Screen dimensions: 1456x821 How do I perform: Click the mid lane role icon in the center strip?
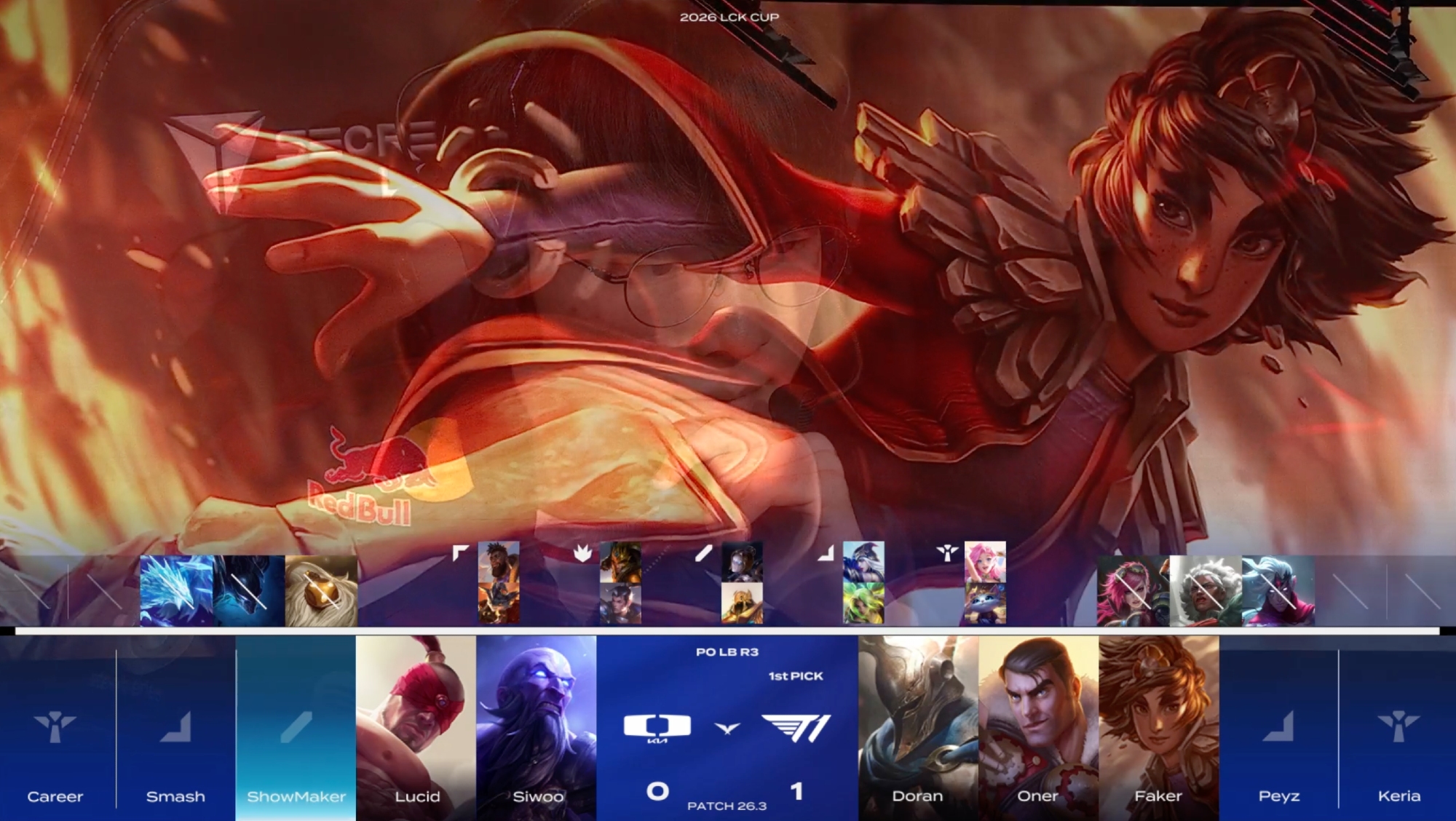pos(703,554)
